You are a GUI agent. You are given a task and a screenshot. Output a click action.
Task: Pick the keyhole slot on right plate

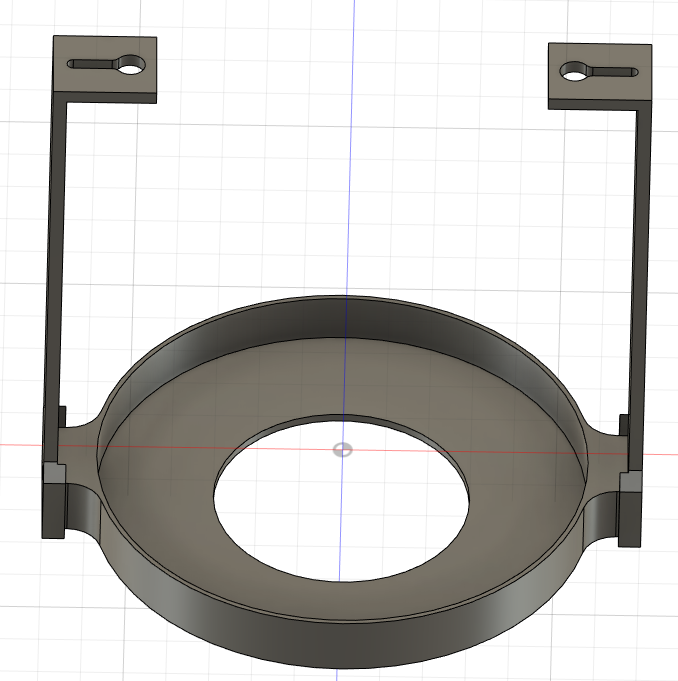click(599, 71)
